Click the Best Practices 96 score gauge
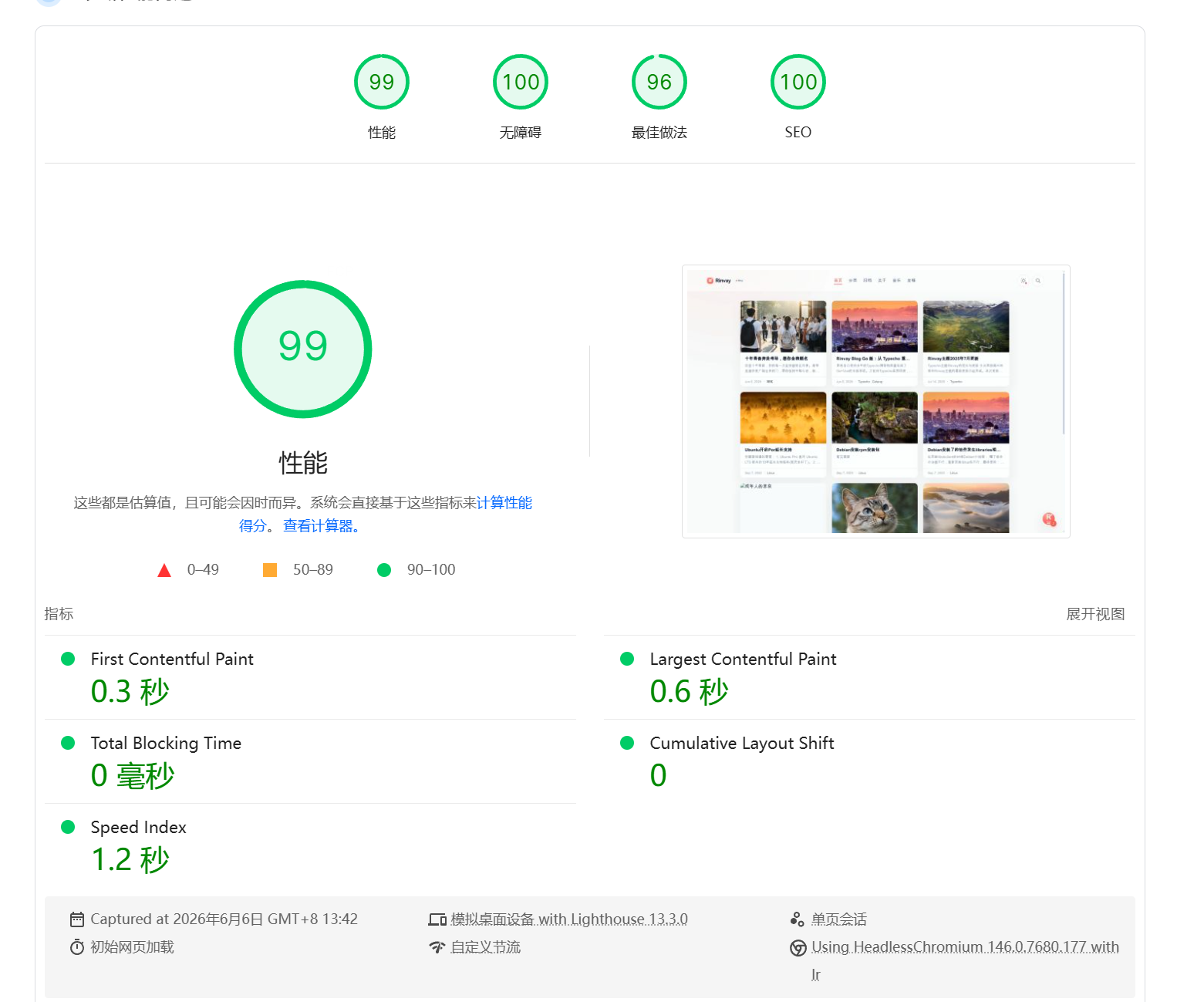1204x1002 pixels. (x=659, y=82)
